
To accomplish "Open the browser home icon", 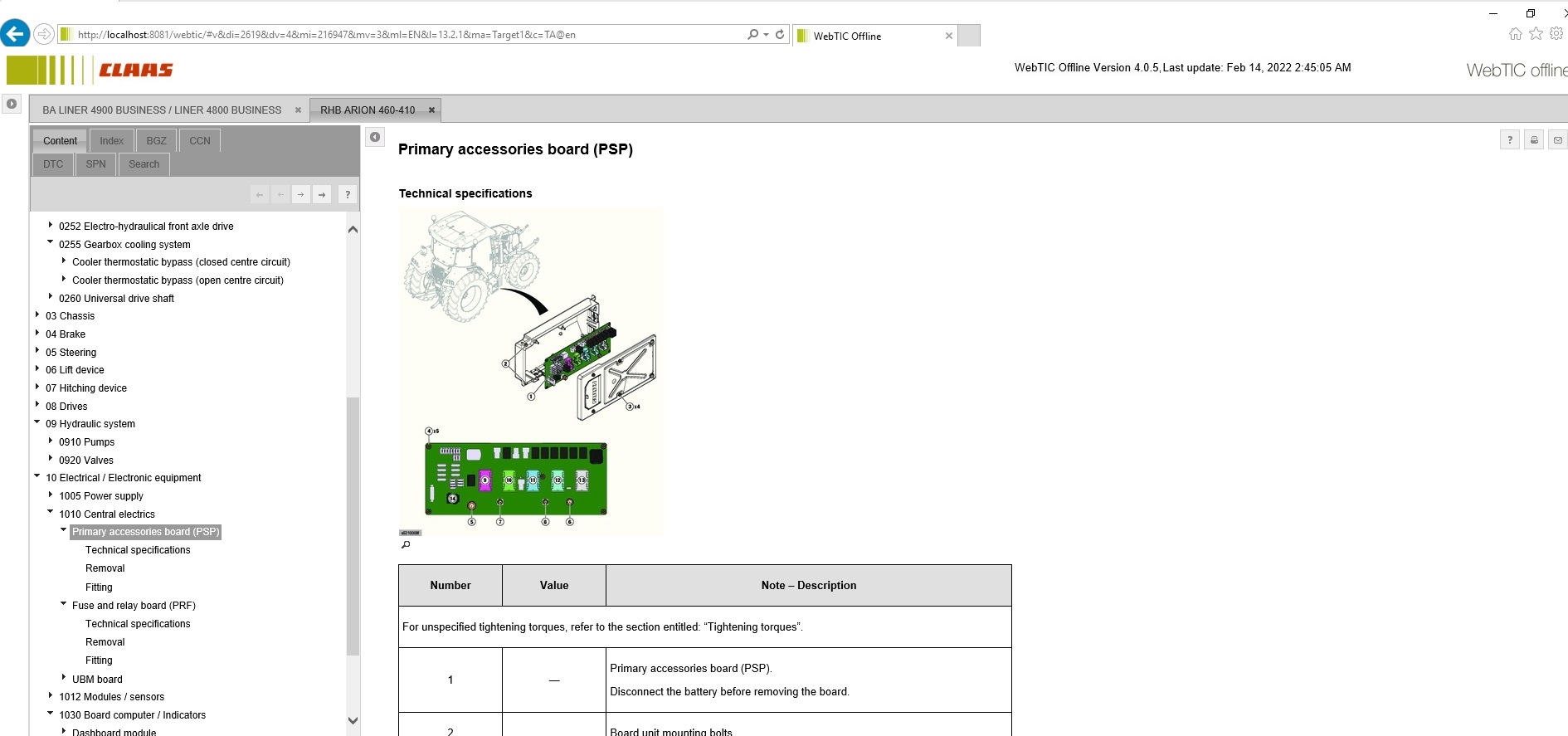I will coord(1516,34).
